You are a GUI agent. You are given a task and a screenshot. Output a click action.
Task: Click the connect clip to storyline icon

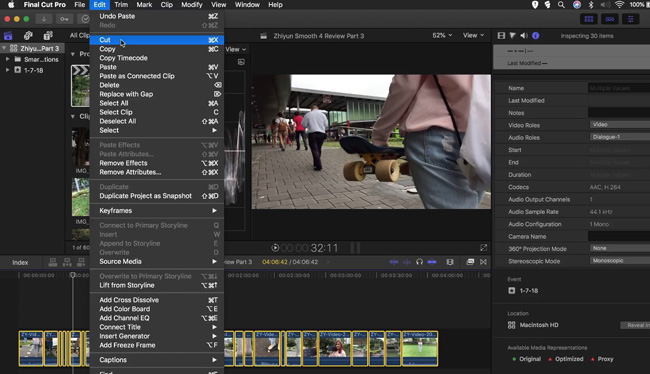[53, 262]
